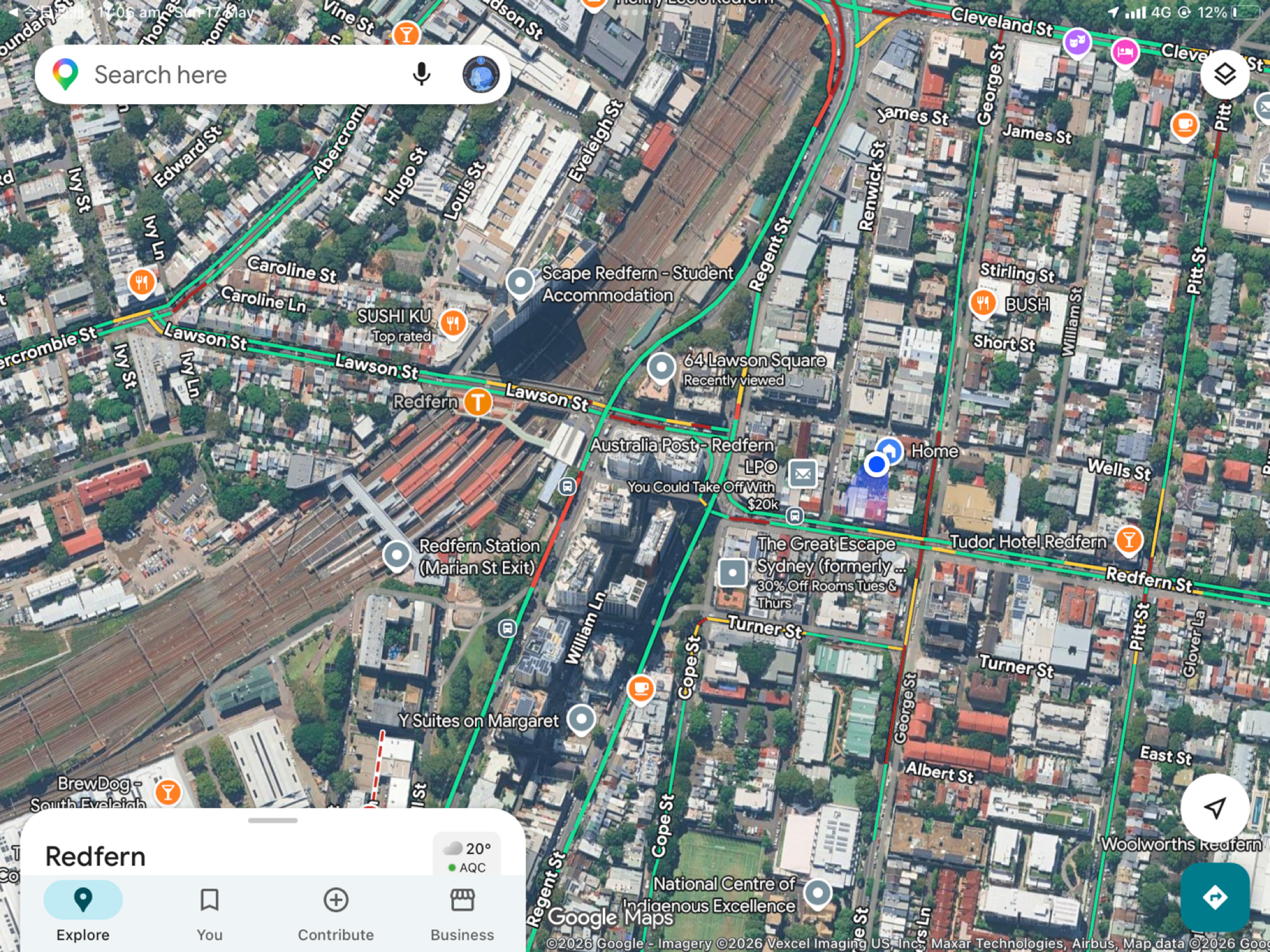The height and width of the screenshot is (952, 1270).
Task: Tap the bar pin near Vine St
Action: coord(406,34)
